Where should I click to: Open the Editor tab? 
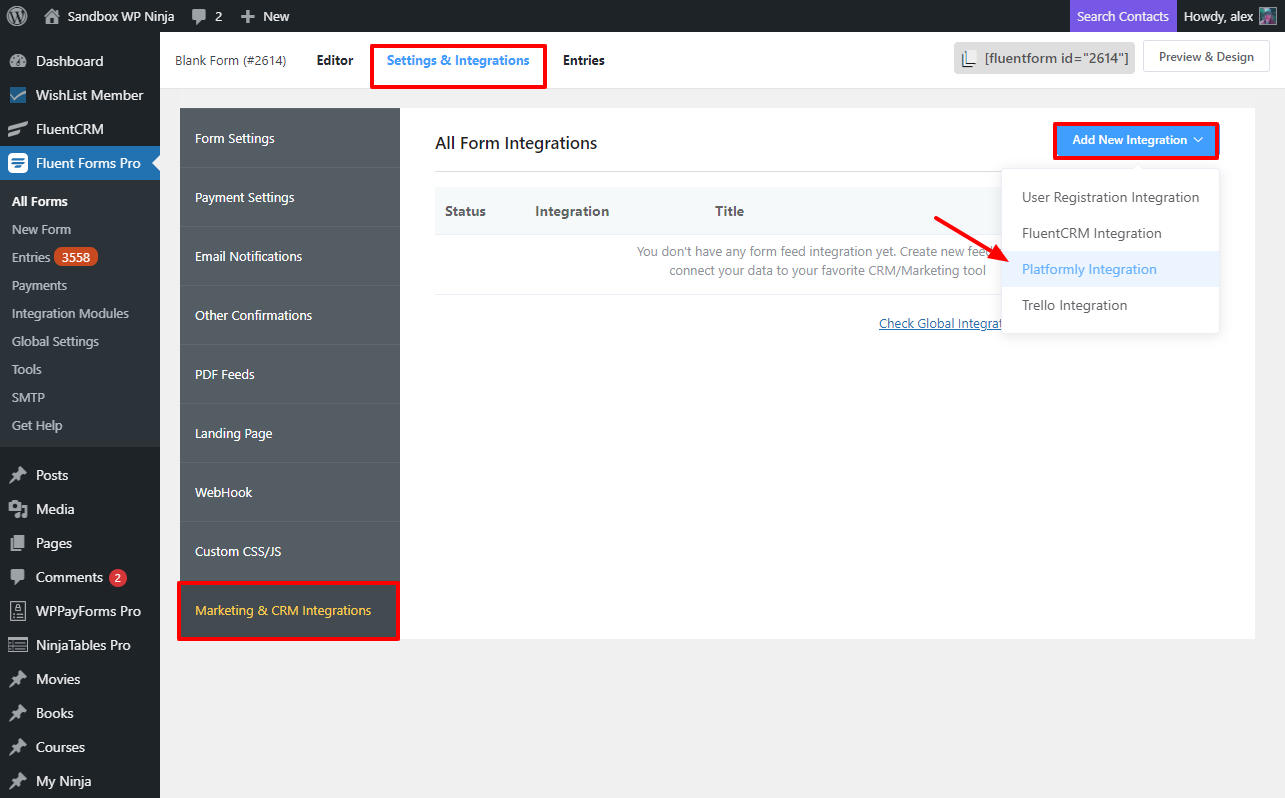(335, 60)
